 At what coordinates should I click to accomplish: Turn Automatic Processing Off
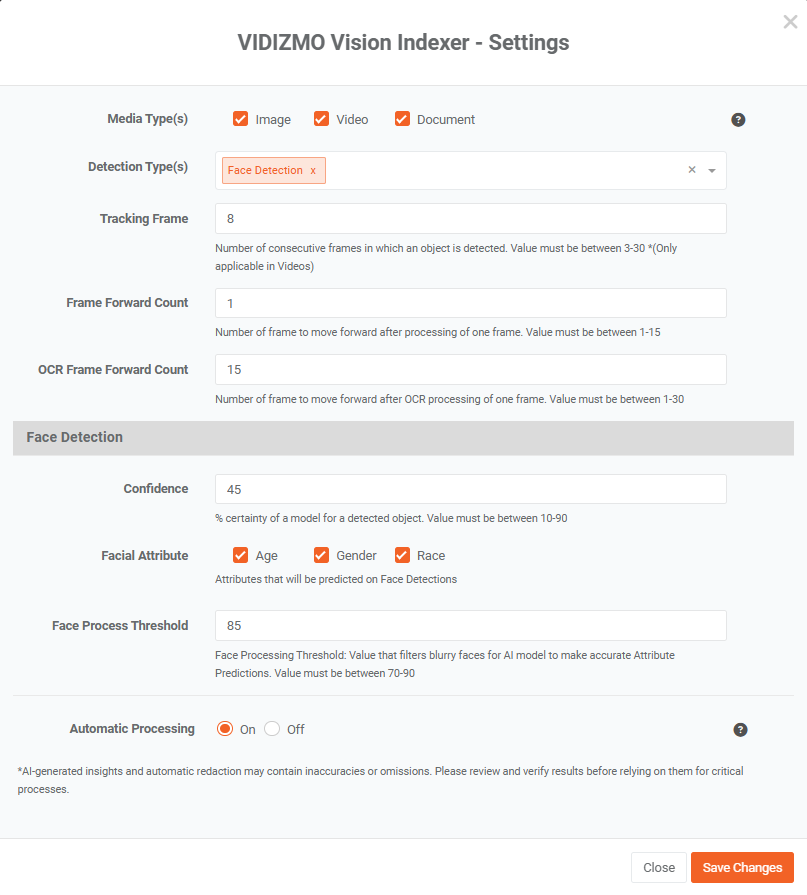[272, 729]
